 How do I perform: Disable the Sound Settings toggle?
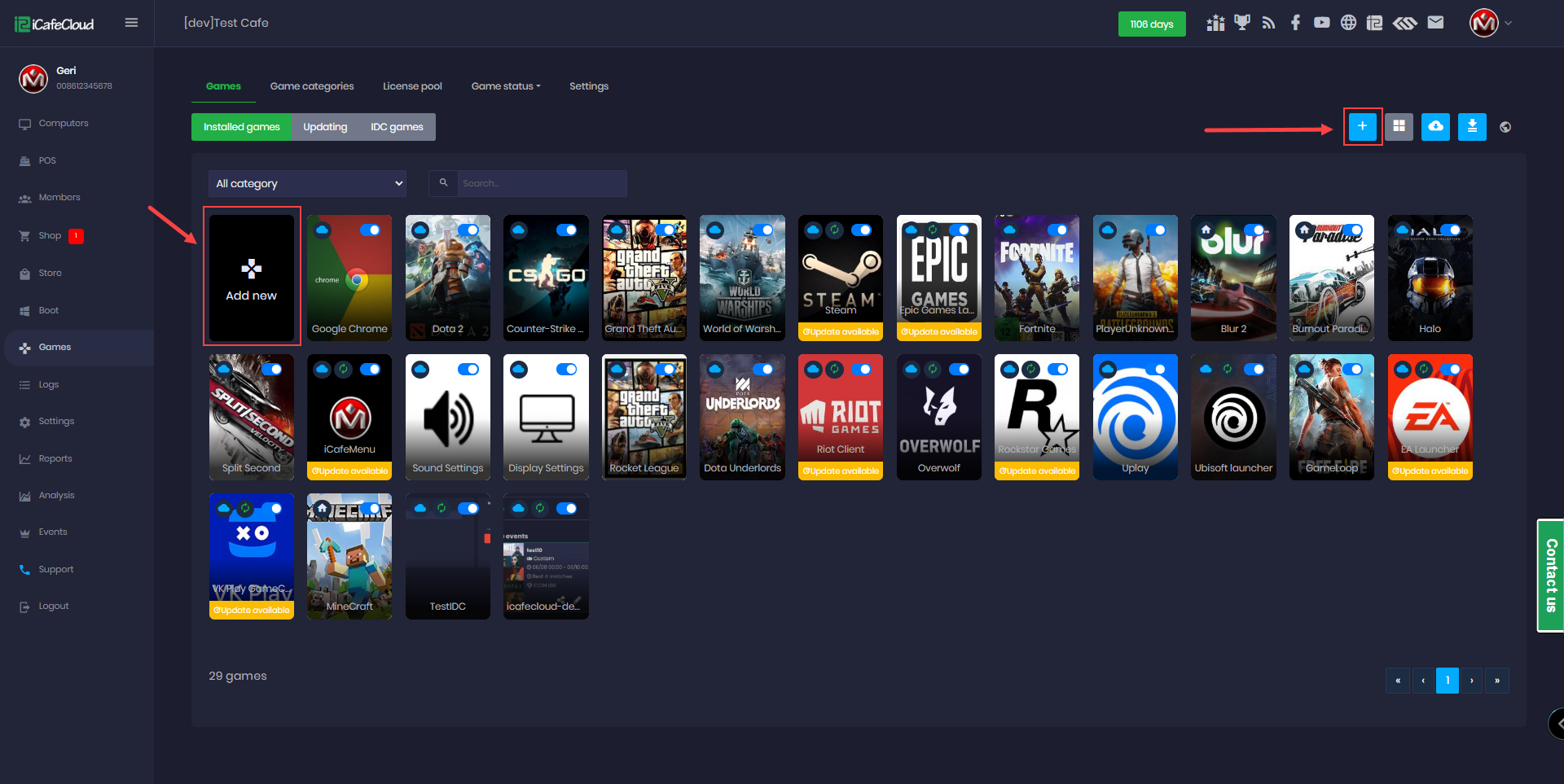(468, 370)
